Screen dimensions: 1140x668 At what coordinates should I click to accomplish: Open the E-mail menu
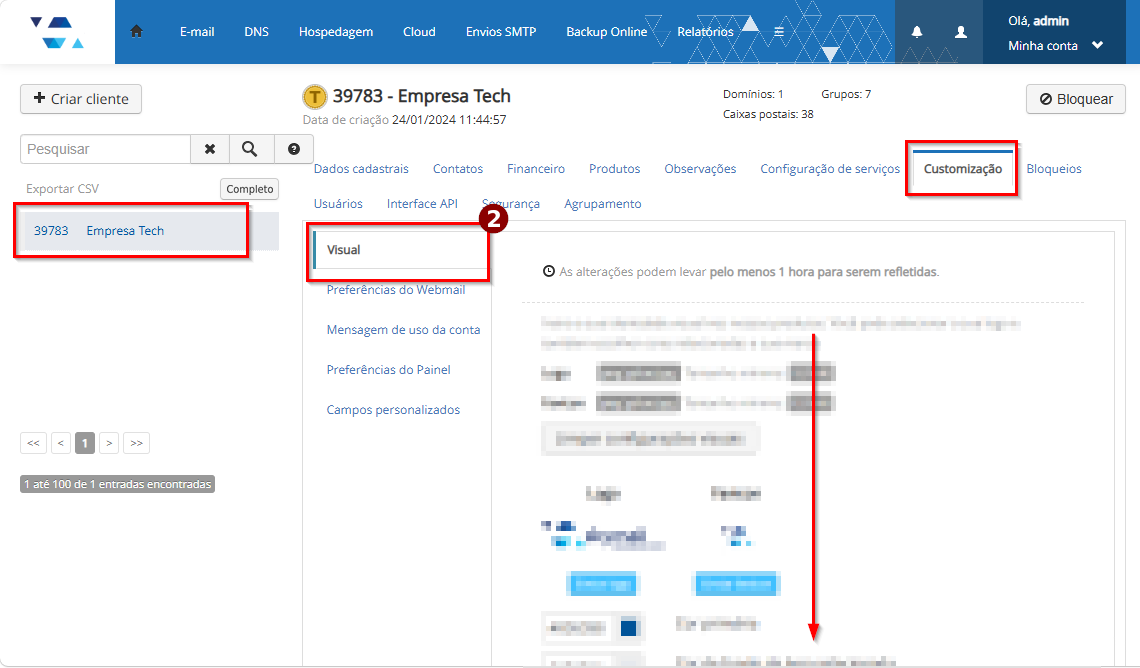point(197,31)
